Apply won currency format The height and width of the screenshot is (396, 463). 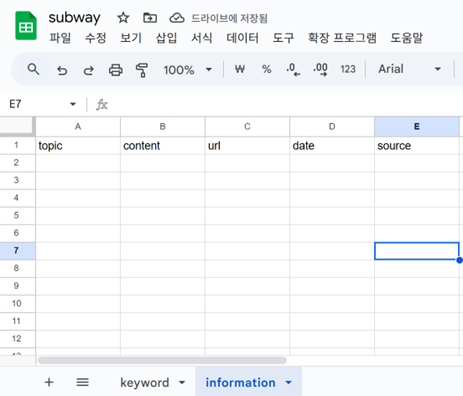pos(240,69)
